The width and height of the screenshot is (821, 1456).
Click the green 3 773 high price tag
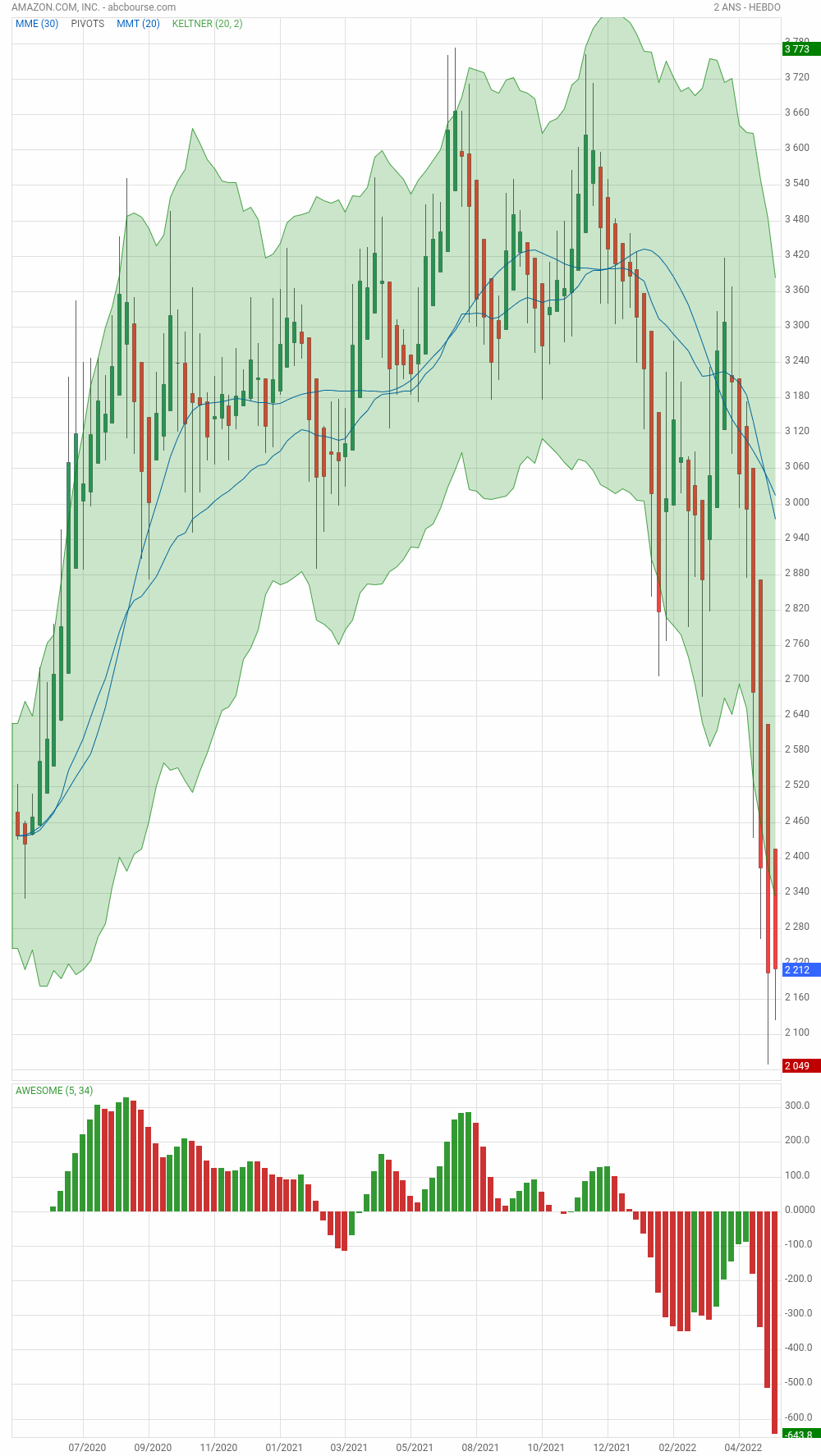(801, 49)
